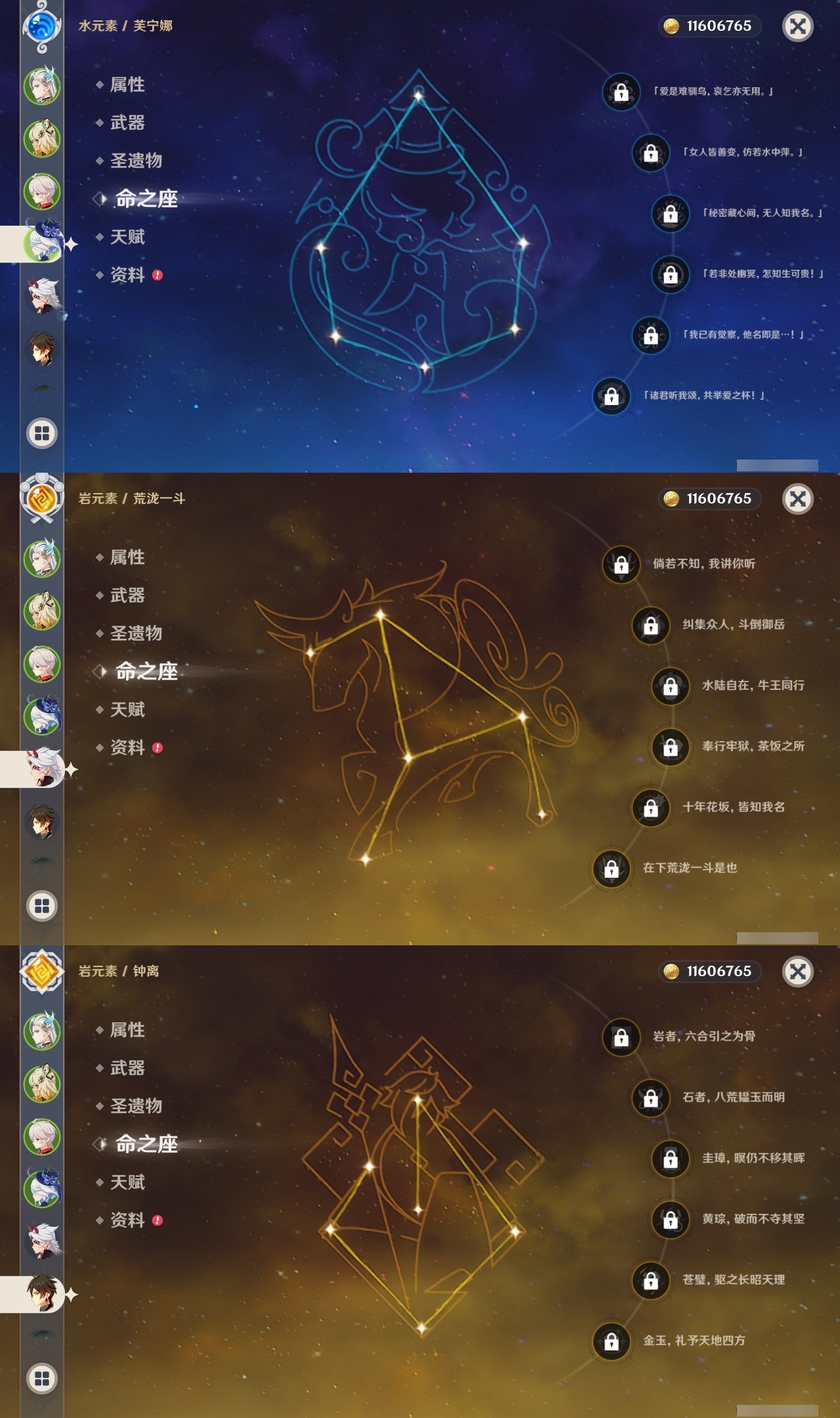
Task: Click the constellation label 在下荒泷一斗是也
Action: (690, 868)
